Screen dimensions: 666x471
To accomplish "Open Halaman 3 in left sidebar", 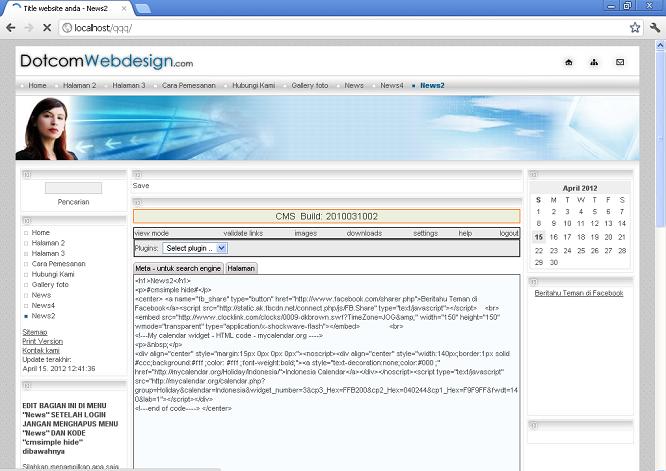I will (x=48, y=254).
